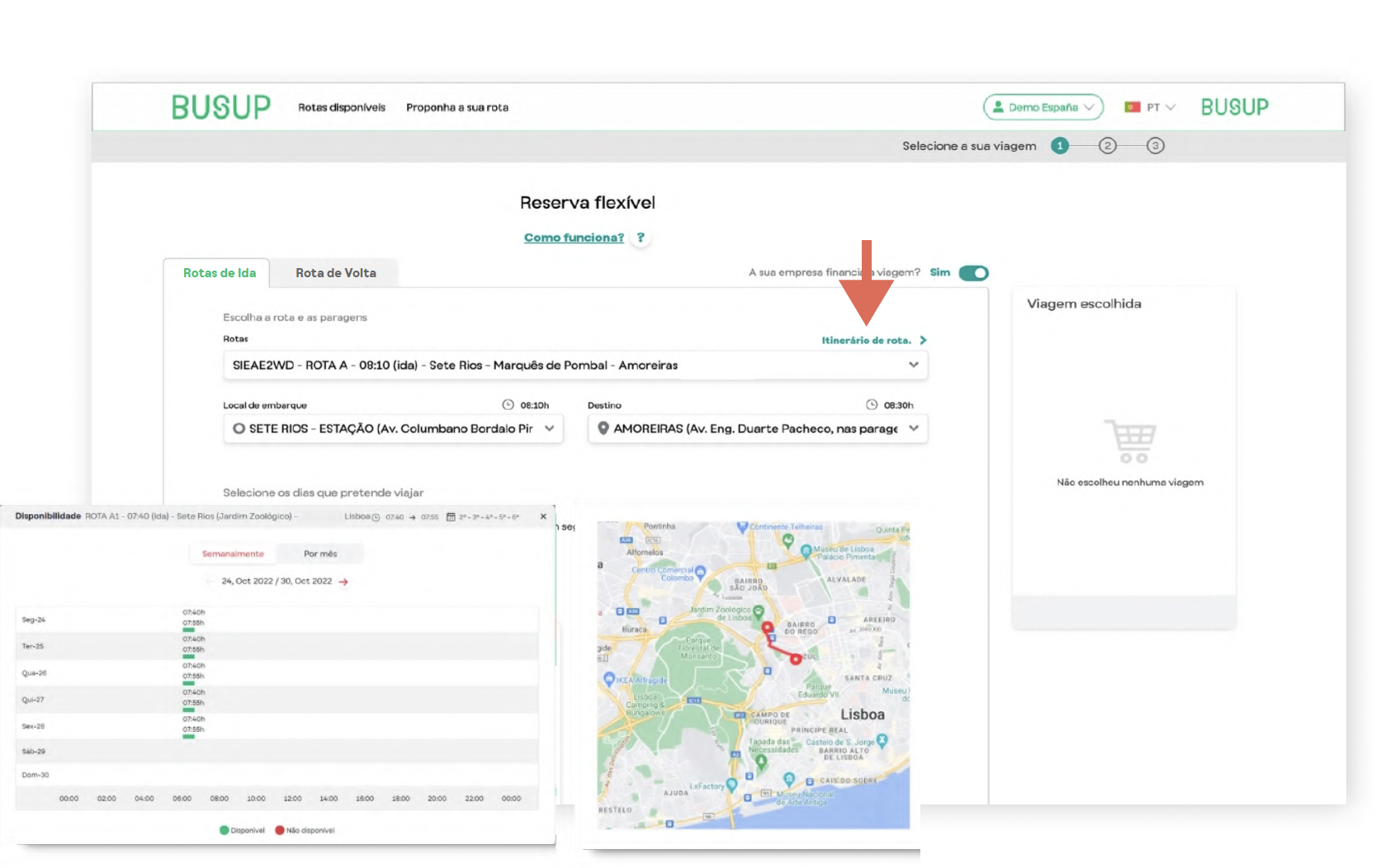Screen dimensions: 1395x868
Task: Click the IKEA Alfragide marker on map
Action: tap(609, 680)
